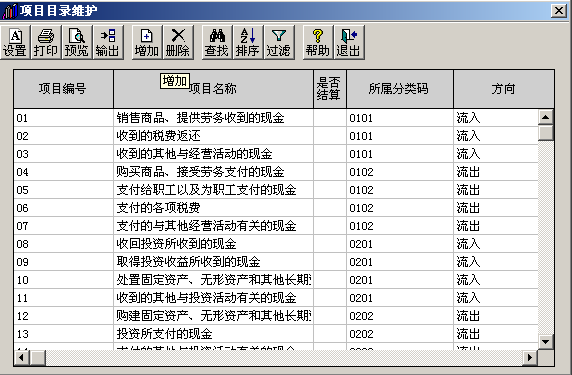Open the 过滤 (Filter) funnel icon
The width and height of the screenshot is (572, 375).
pyautogui.click(x=279, y=42)
